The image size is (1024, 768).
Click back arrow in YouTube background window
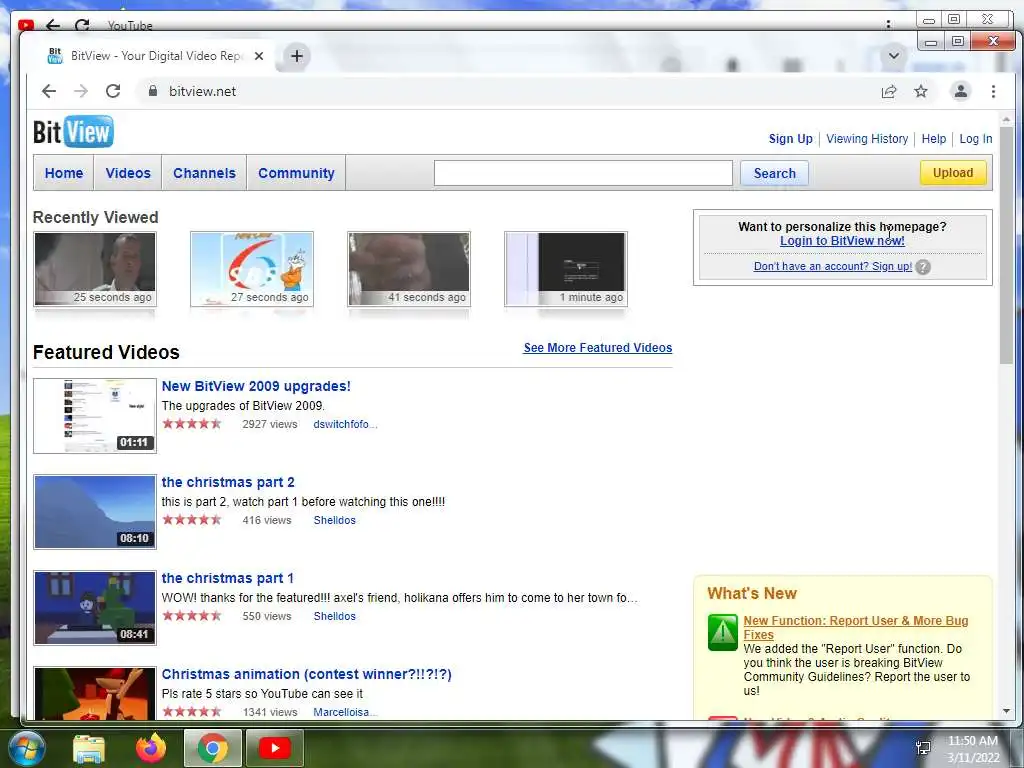tap(53, 25)
